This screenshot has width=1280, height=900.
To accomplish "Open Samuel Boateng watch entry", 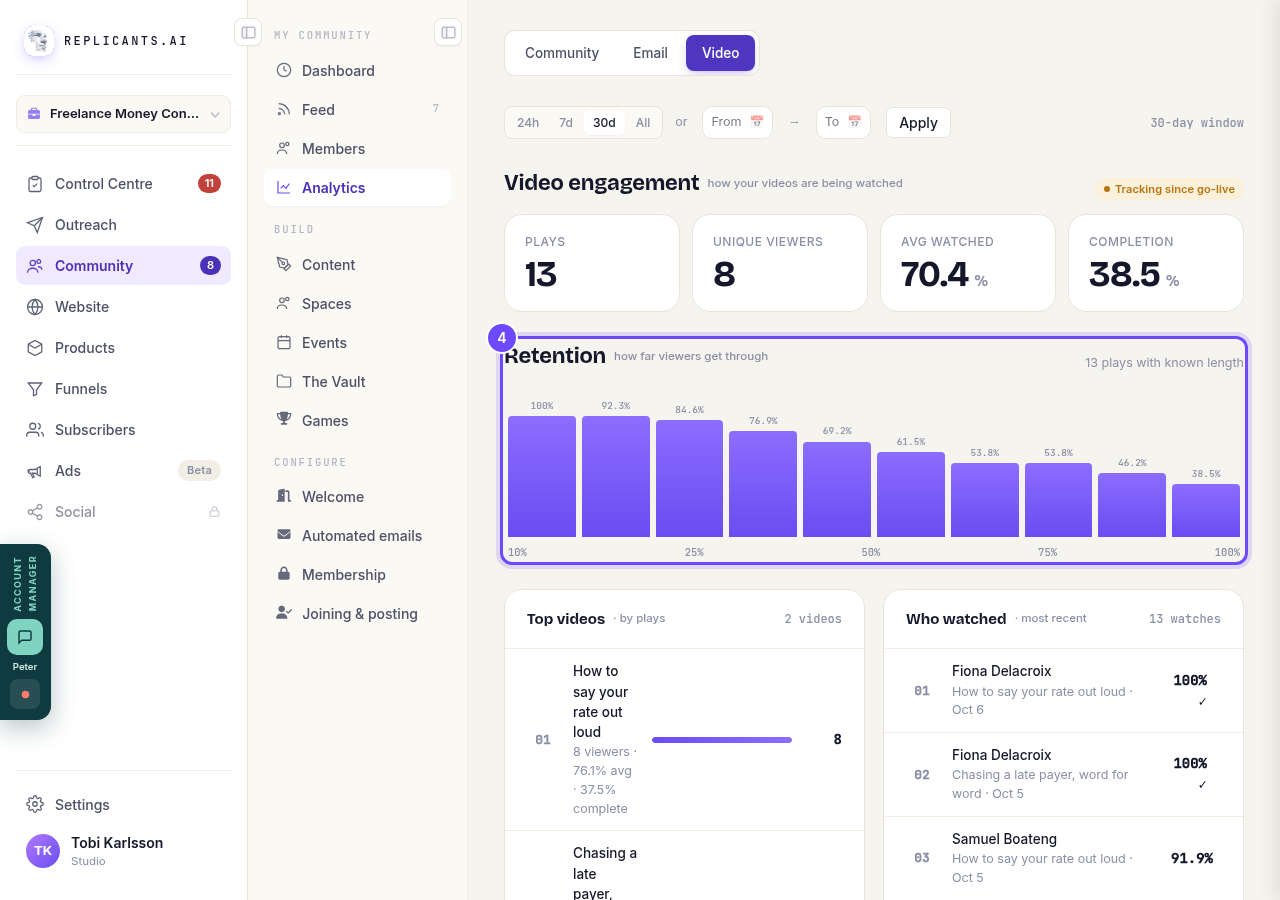I will 1063,858.
